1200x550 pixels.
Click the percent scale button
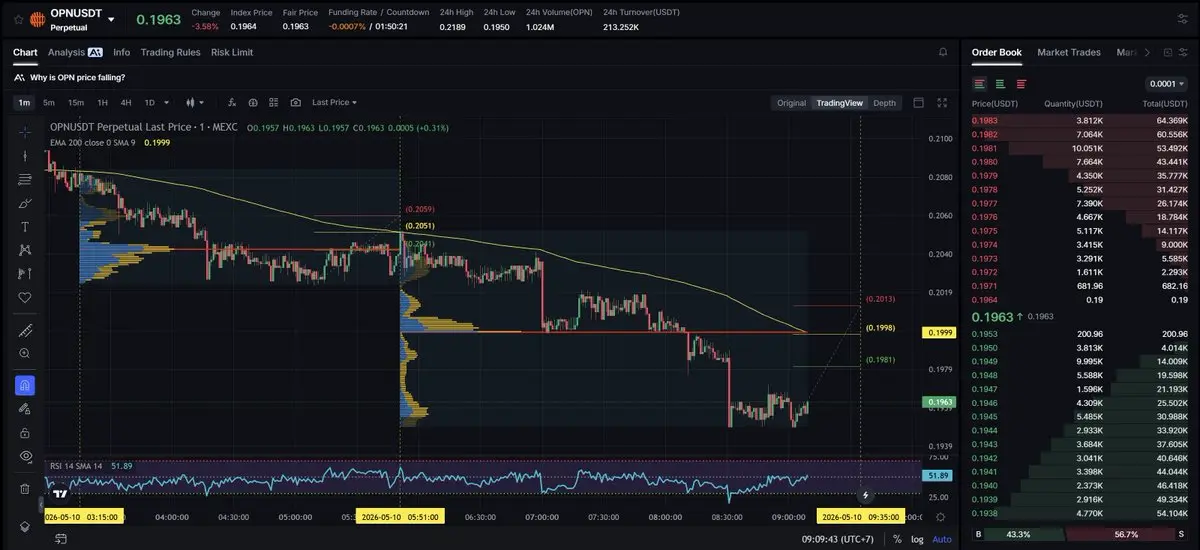pos(897,539)
